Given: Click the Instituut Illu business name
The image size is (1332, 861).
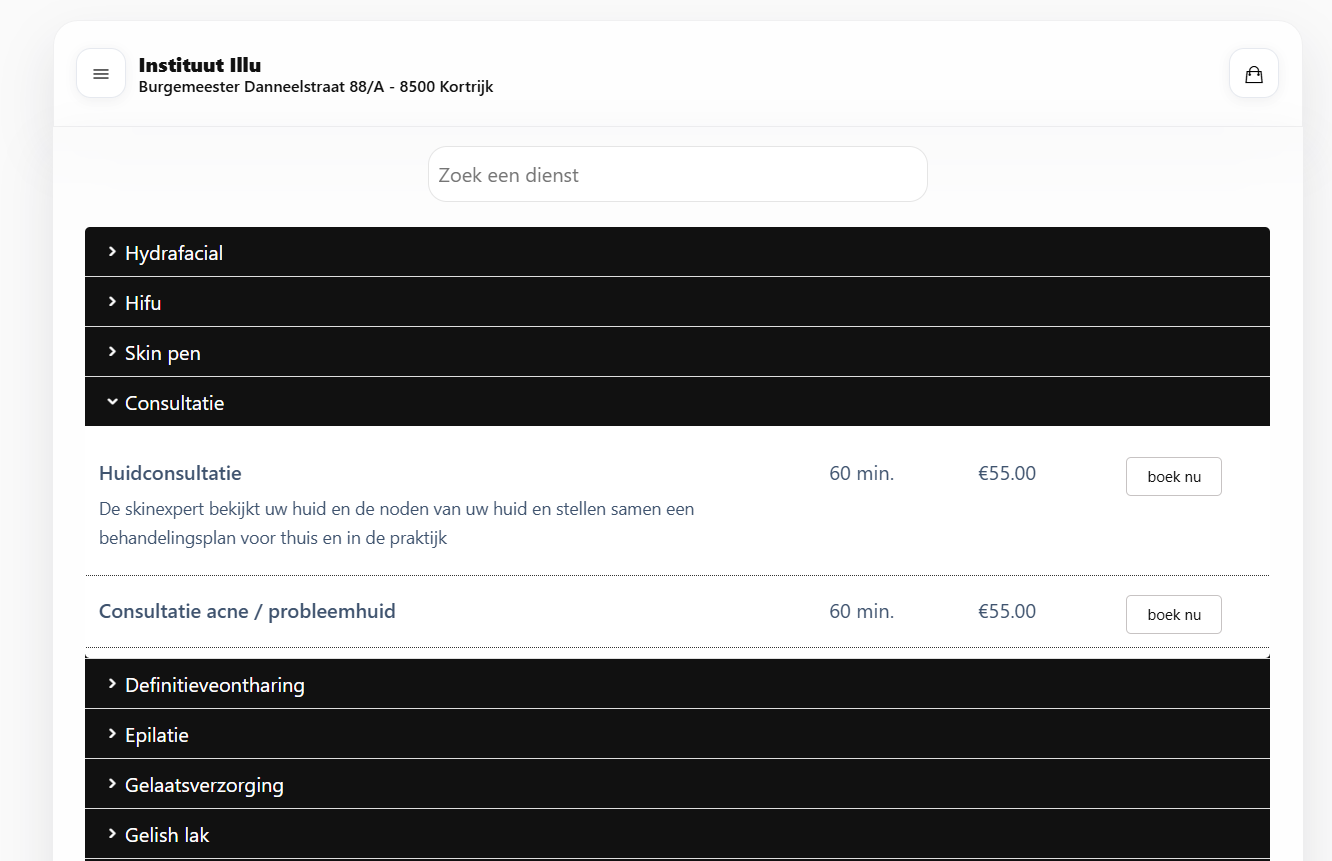Looking at the screenshot, I should [200, 65].
